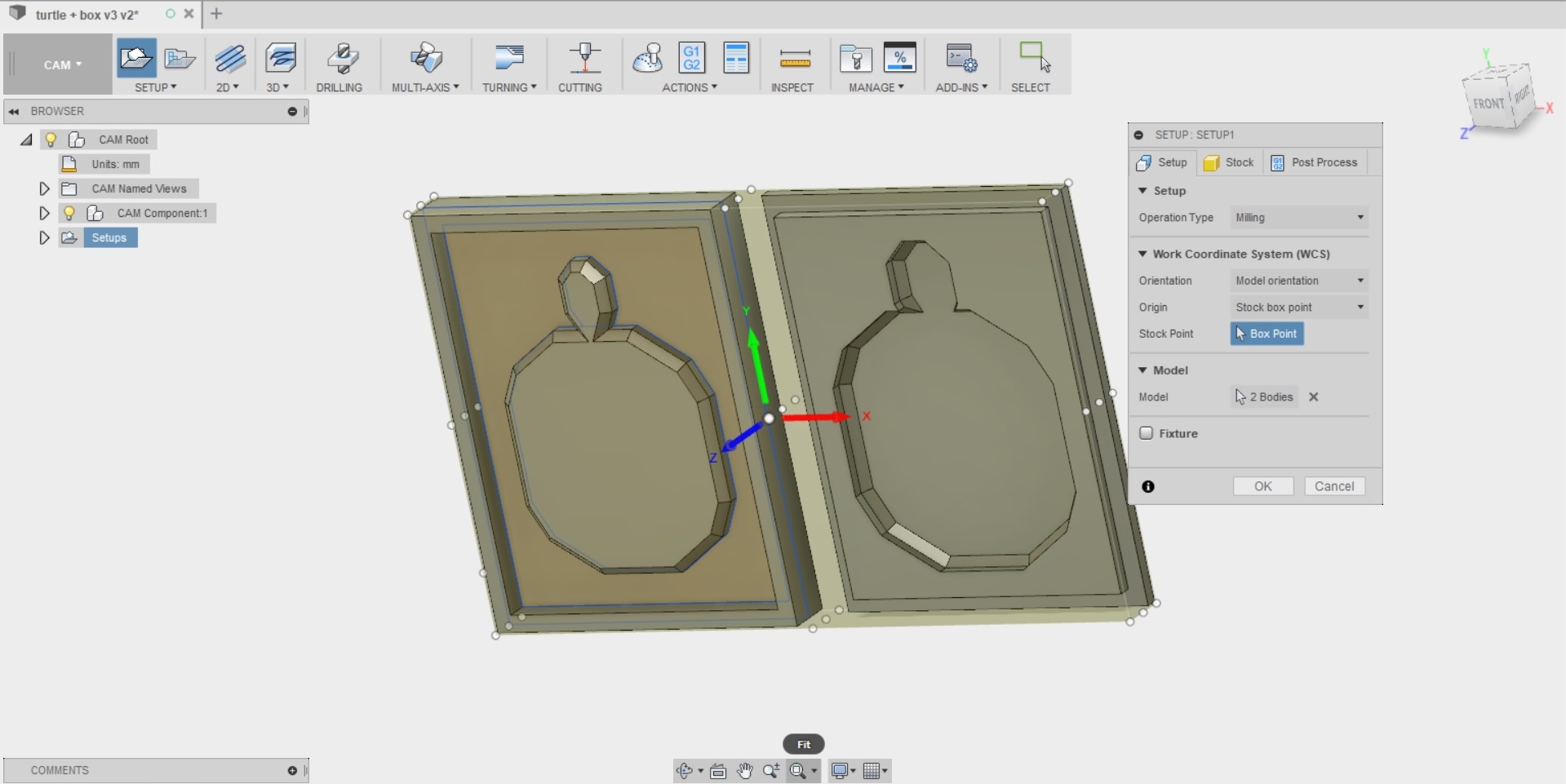Screen dimensions: 1566x784
Task: Collapse the Browser panel with minus icon
Action: [x=292, y=111]
